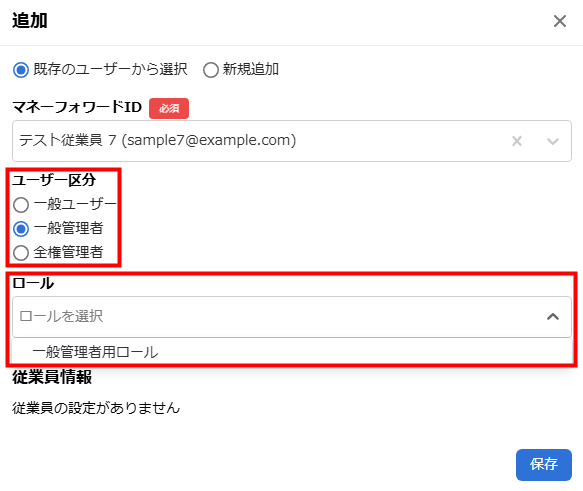Click the 従業員情報 heading

[52, 377]
